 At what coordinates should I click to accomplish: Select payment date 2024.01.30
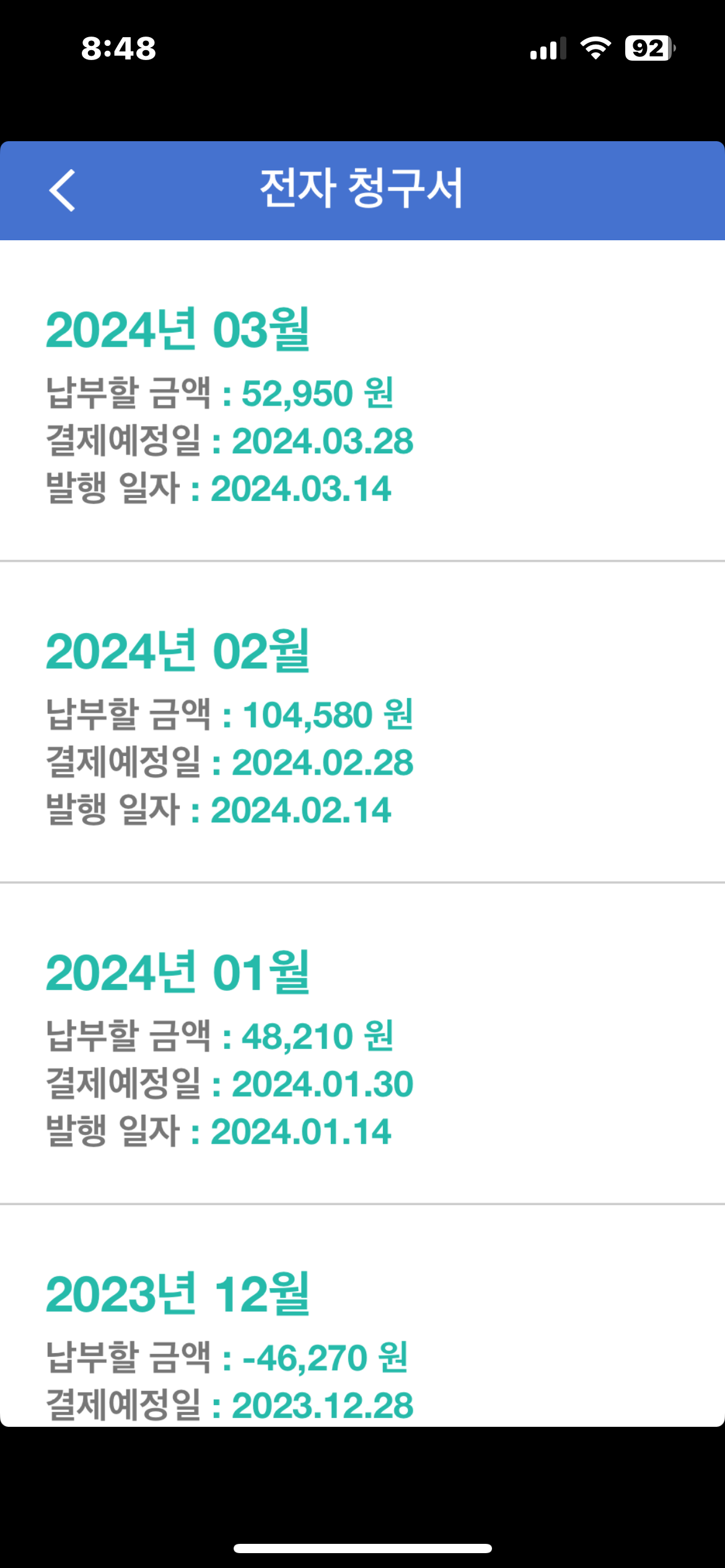pyautogui.click(x=322, y=1084)
